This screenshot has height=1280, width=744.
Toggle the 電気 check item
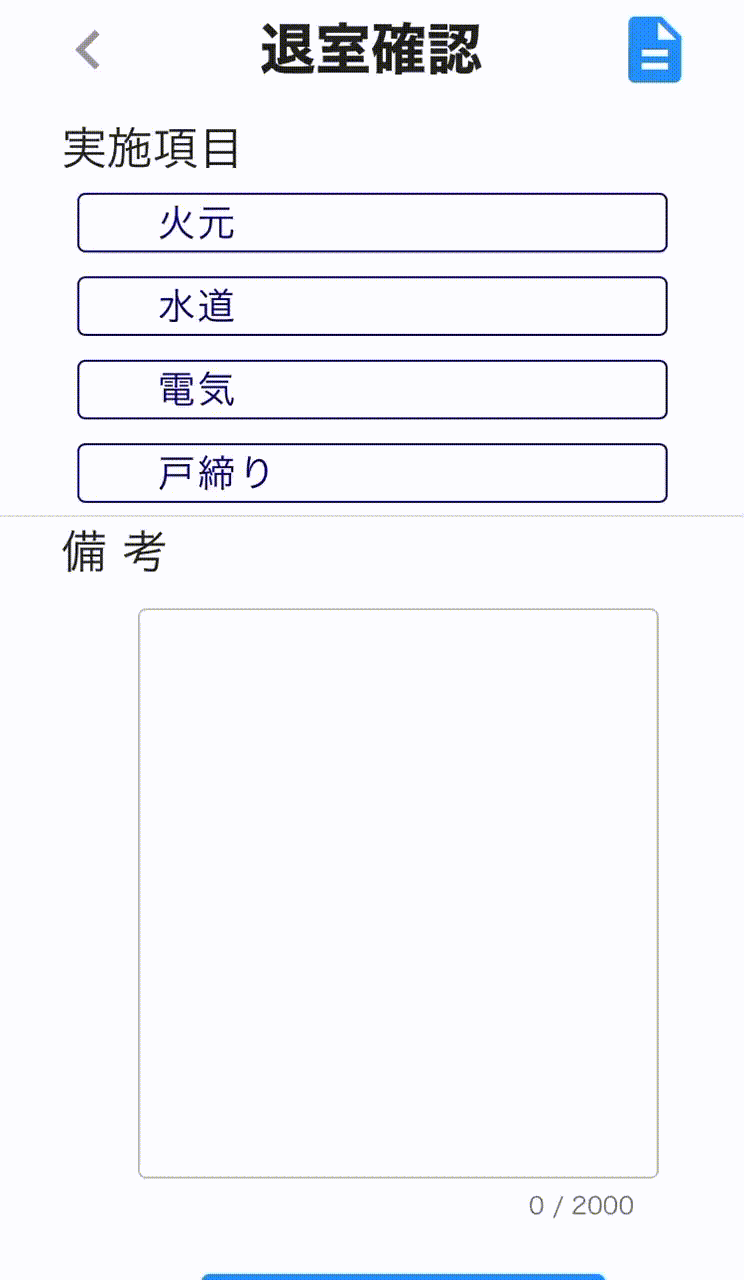pyautogui.click(x=372, y=390)
